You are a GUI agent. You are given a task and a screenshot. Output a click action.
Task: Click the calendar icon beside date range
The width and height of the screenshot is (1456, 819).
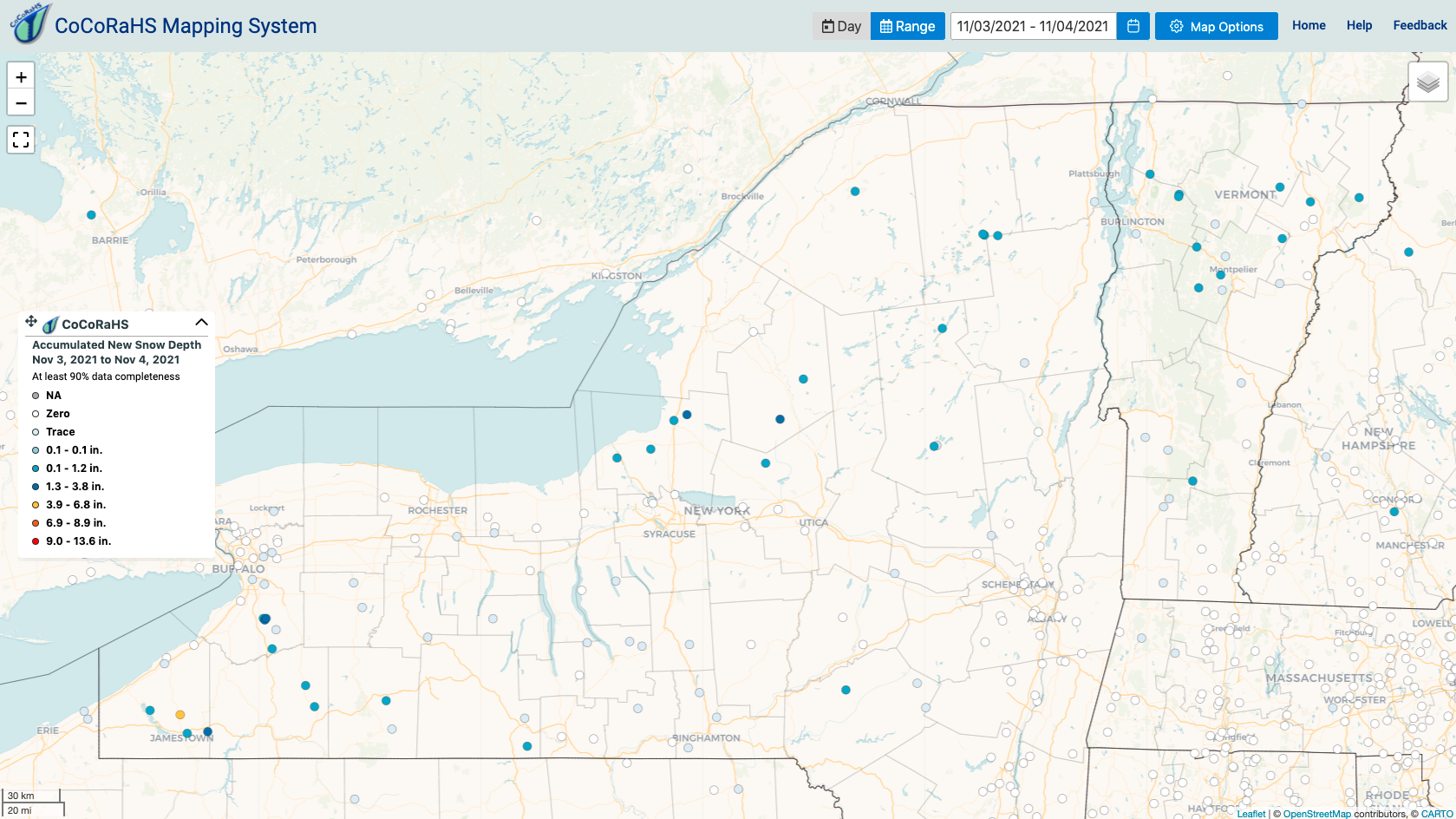[x=1133, y=26]
